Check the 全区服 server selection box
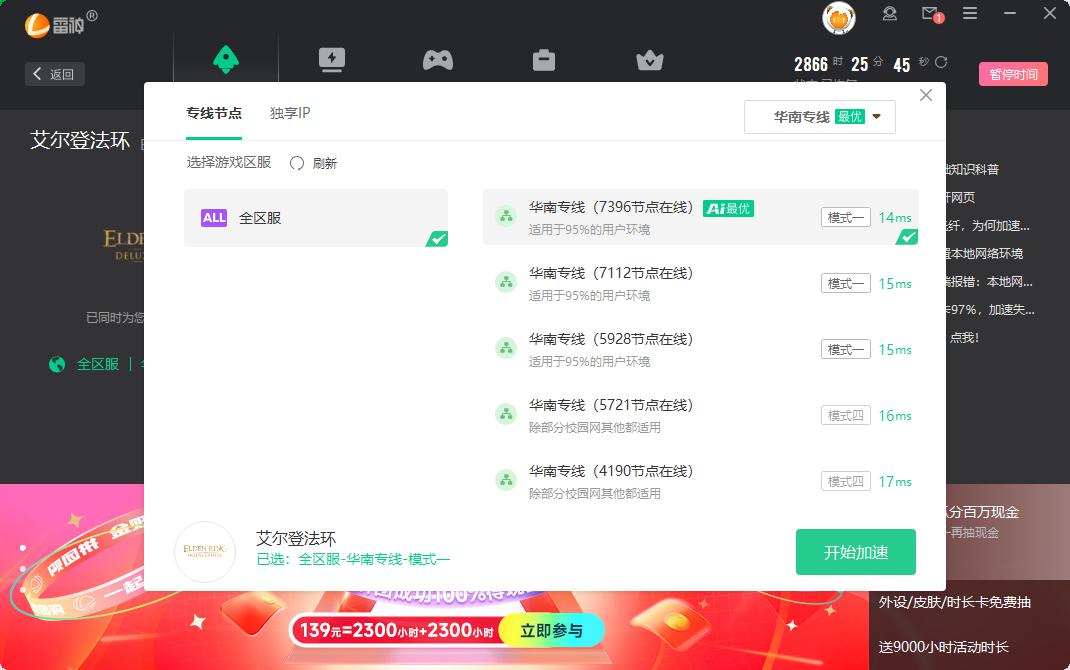 (435, 238)
